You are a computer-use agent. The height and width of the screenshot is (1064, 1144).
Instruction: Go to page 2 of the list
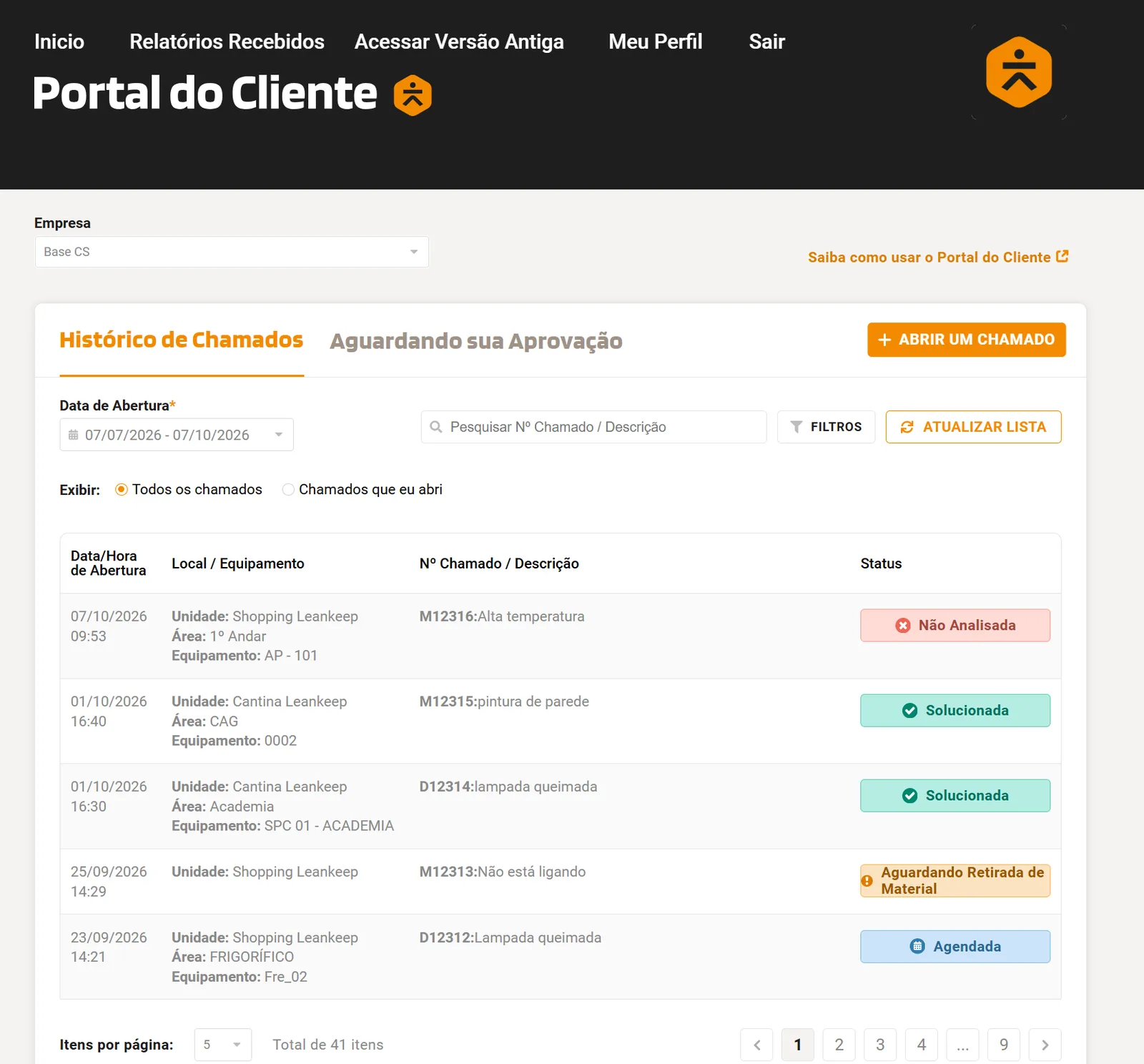(x=839, y=1045)
